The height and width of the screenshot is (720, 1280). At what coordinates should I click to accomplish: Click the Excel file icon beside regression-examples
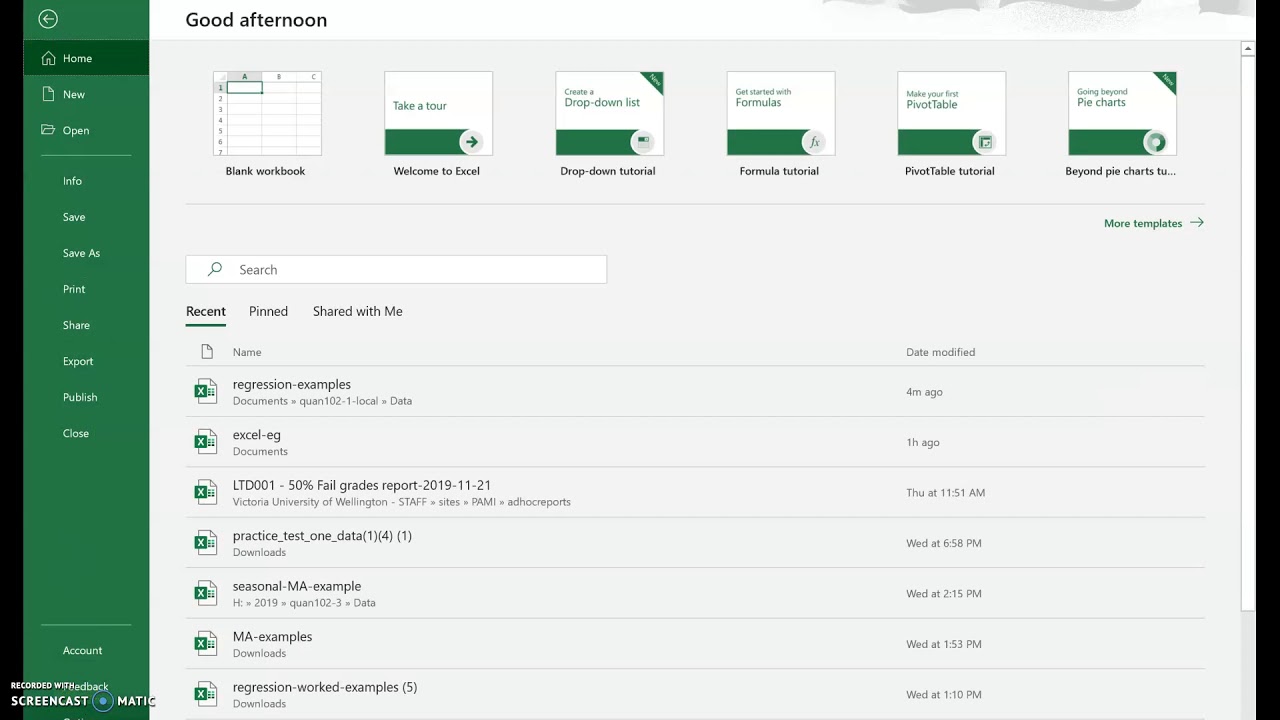point(206,391)
